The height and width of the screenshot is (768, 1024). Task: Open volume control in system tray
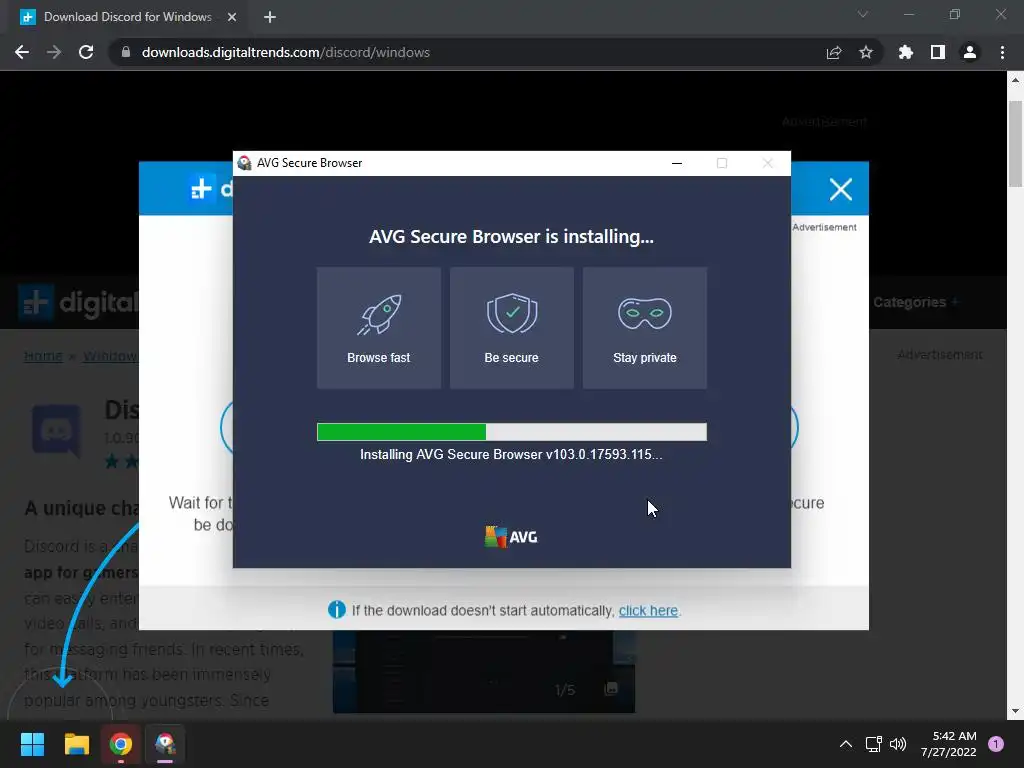click(x=899, y=744)
